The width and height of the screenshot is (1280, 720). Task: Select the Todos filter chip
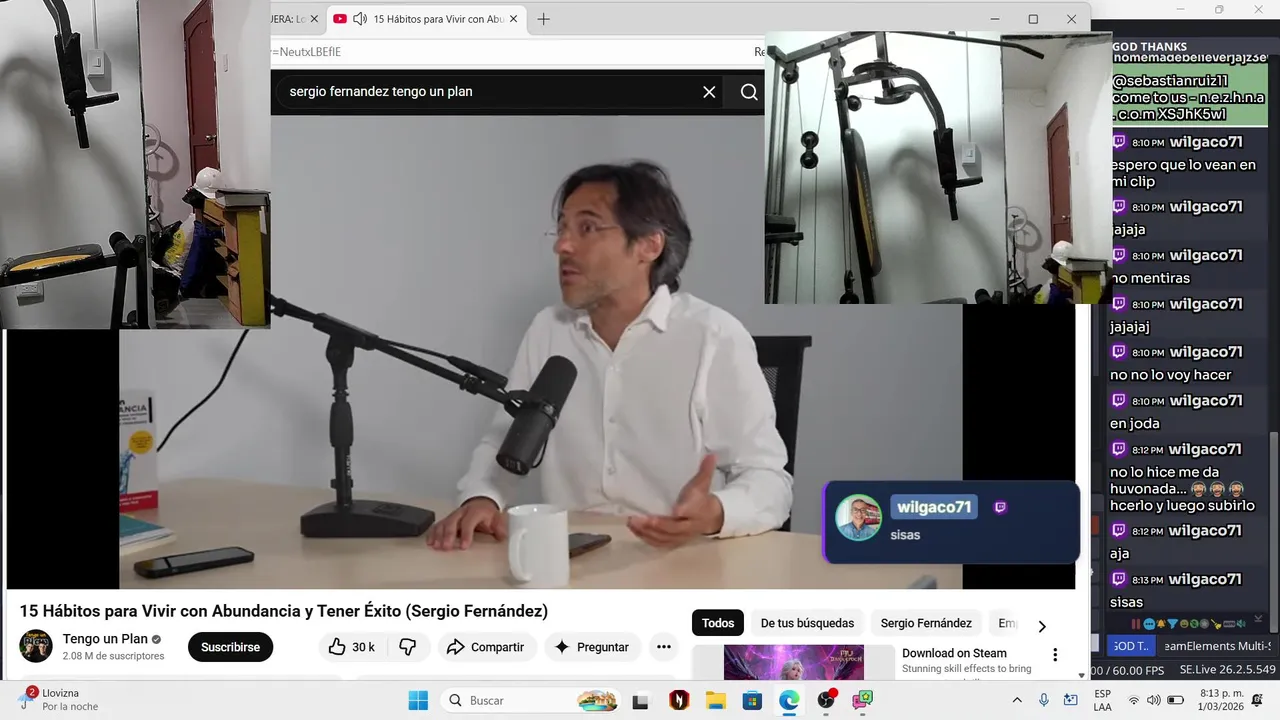pyautogui.click(x=718, y=623)
